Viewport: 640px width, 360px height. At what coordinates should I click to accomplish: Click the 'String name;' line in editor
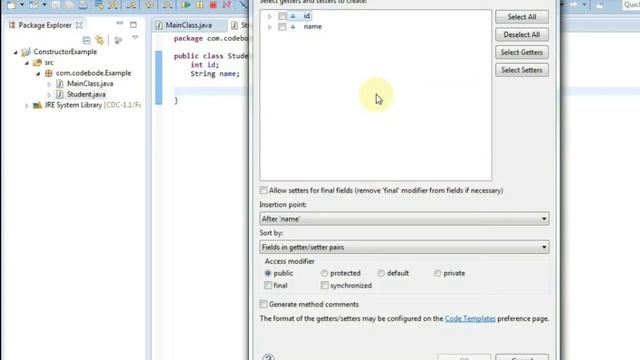(x=215, y=74)
